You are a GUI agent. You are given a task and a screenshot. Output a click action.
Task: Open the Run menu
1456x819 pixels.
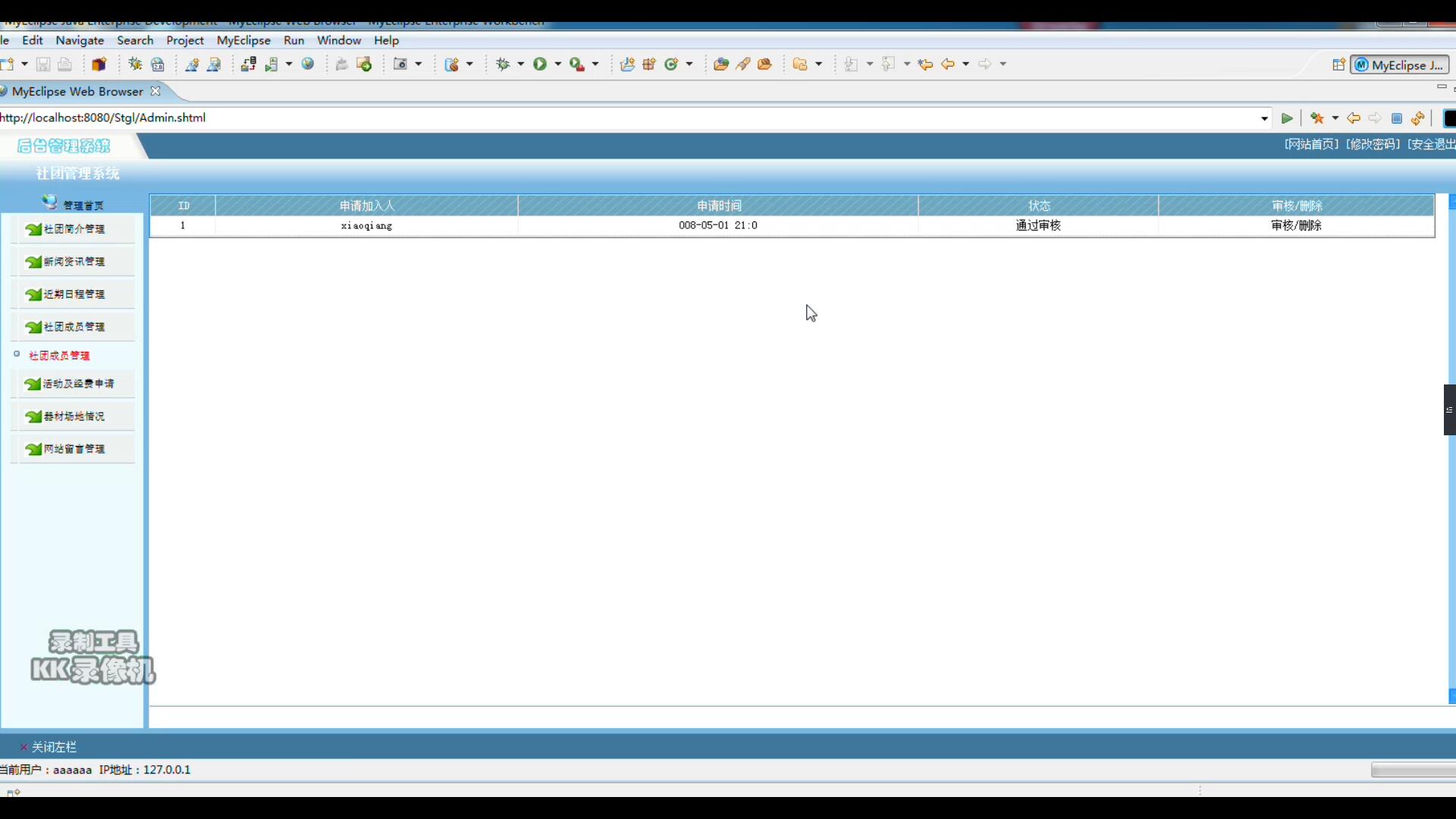[293, 40]
